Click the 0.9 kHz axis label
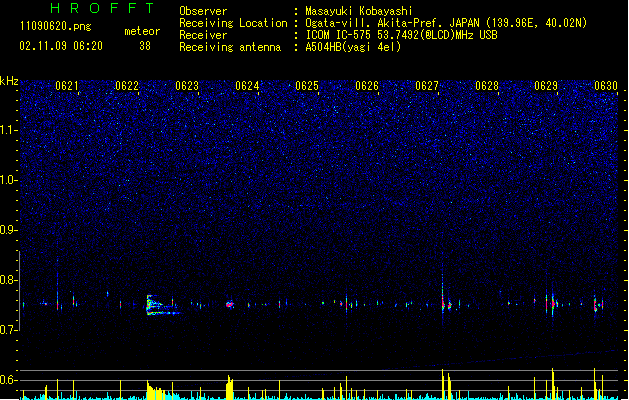The height and width of the screenshot is (400, 629). tap(9, 230)
